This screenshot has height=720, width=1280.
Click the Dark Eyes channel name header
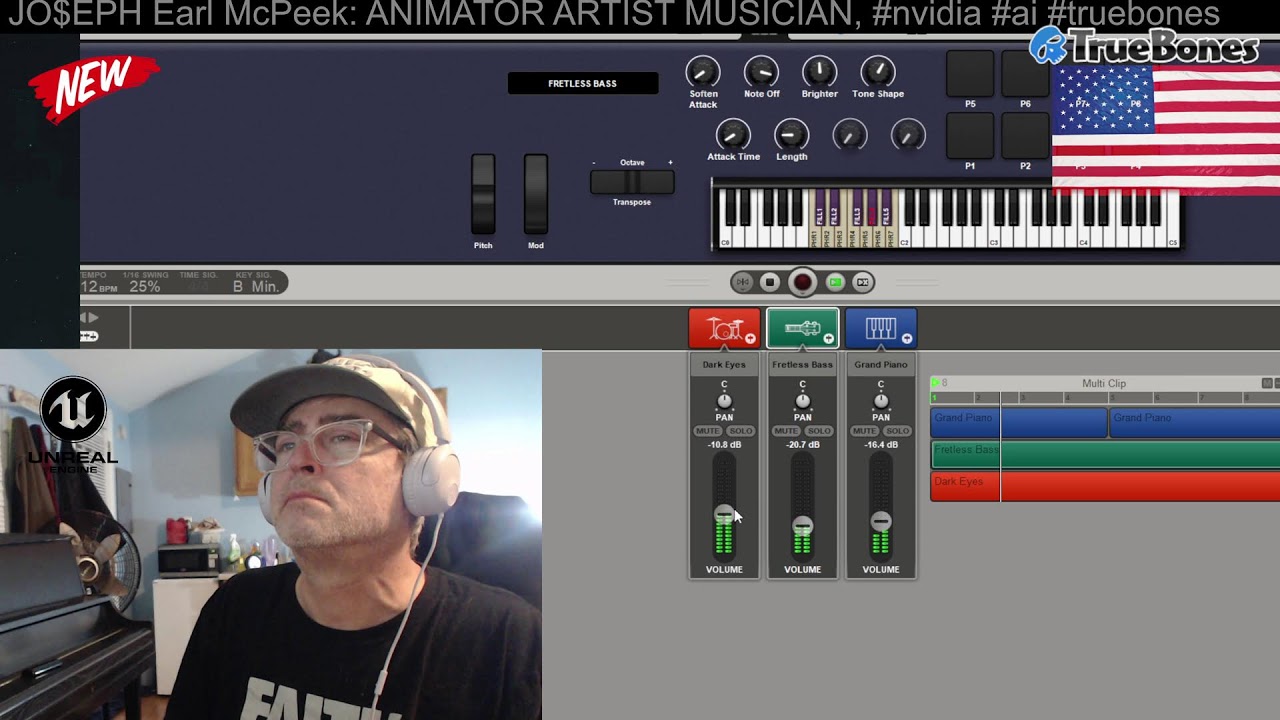coord(724,365)
